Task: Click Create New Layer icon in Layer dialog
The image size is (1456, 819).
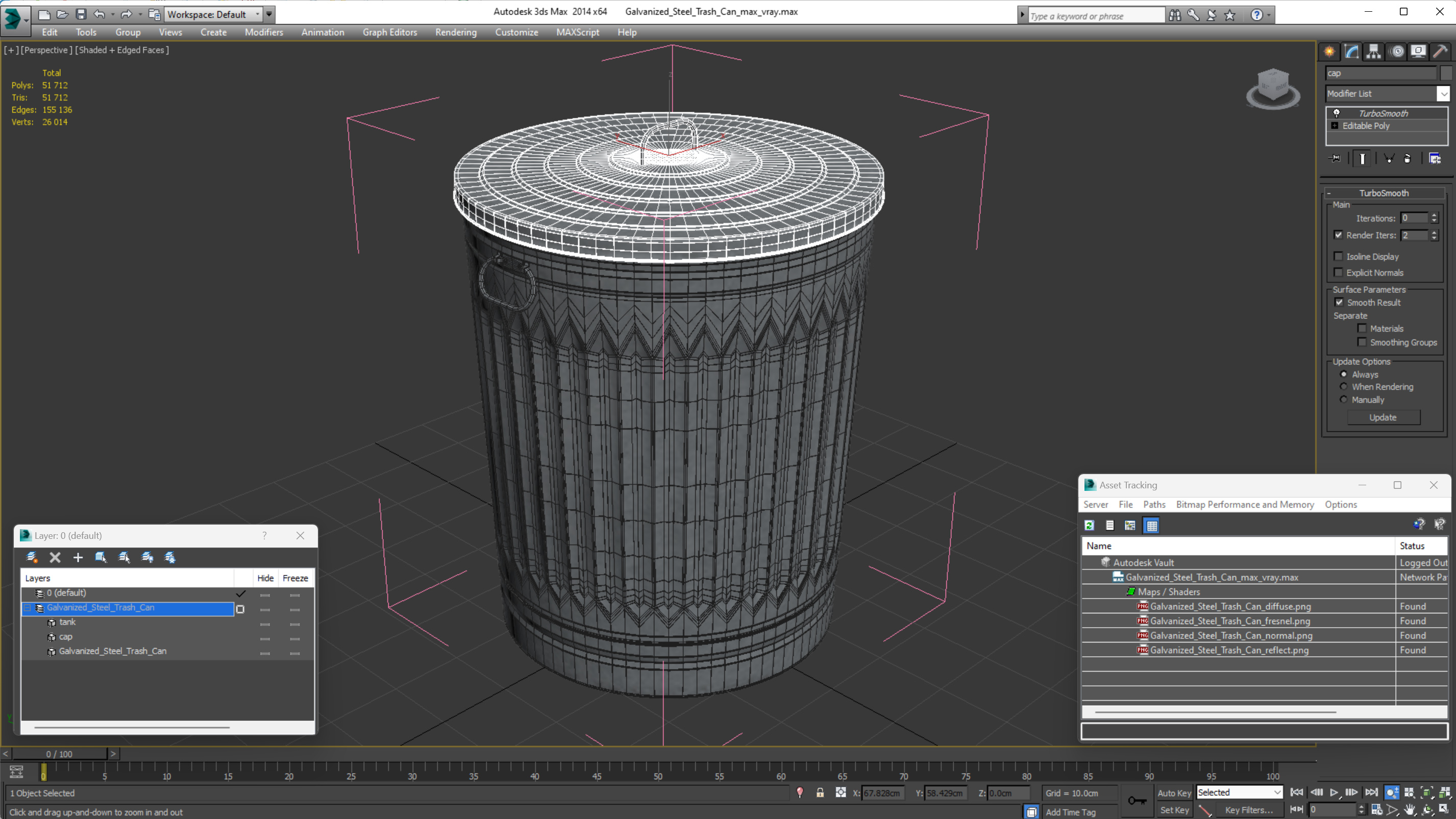Action: 32,557
